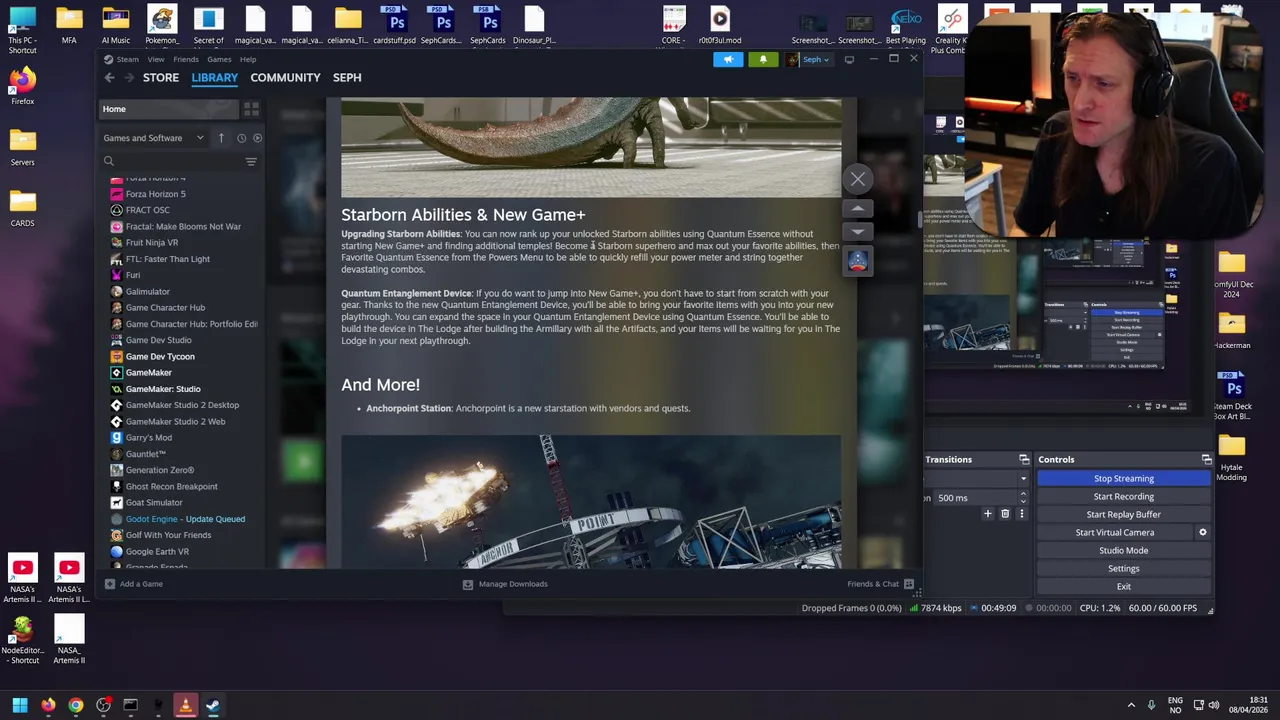Viewport: 1280px width, 720px height.
Task: Switch to the STORE tab
Action: coord(161,77)
